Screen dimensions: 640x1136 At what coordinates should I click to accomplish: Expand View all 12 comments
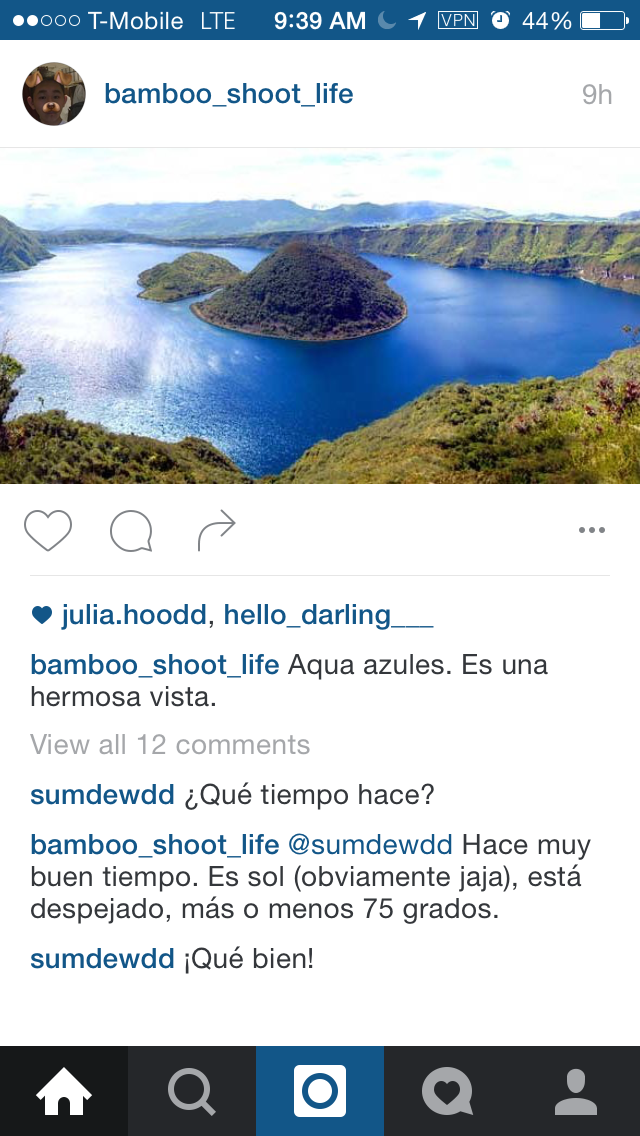coord(170,744)
